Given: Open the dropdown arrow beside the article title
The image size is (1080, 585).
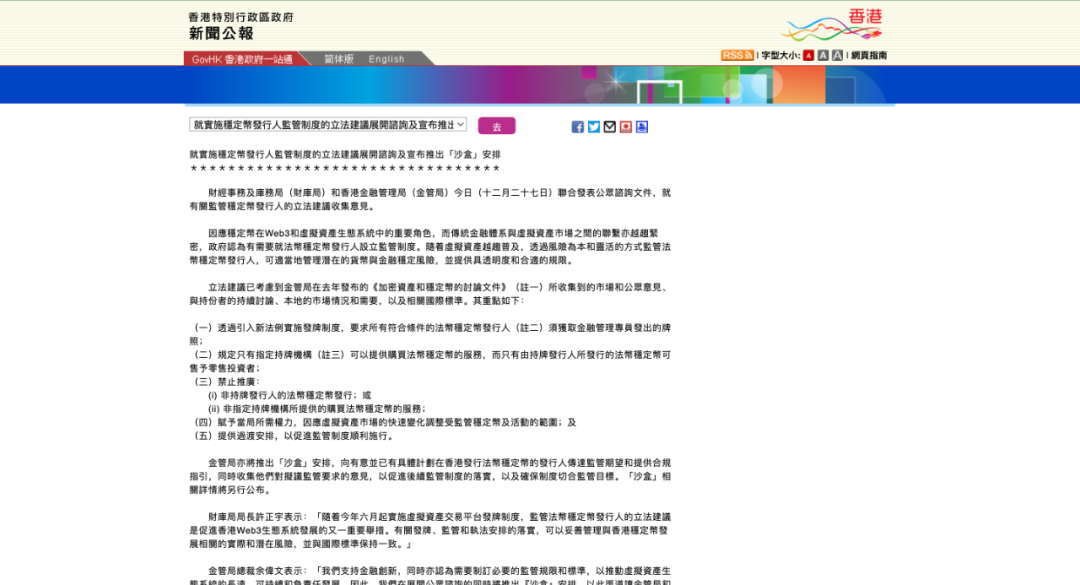Looking at the screenshot, I should (459, 124).
